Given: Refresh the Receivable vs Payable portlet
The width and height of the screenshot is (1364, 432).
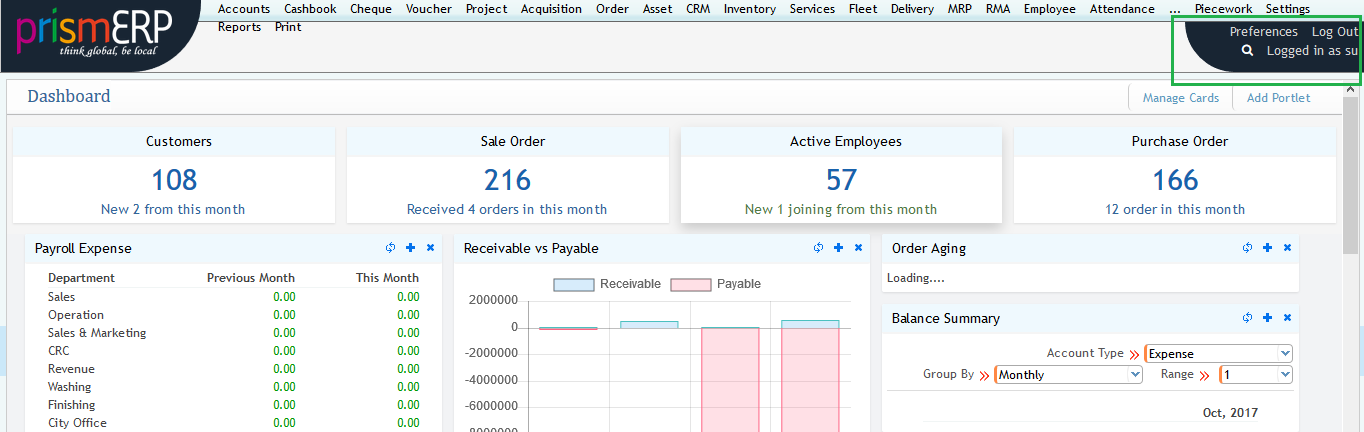Looking at the screenshot, I should [x=818, y=248].
